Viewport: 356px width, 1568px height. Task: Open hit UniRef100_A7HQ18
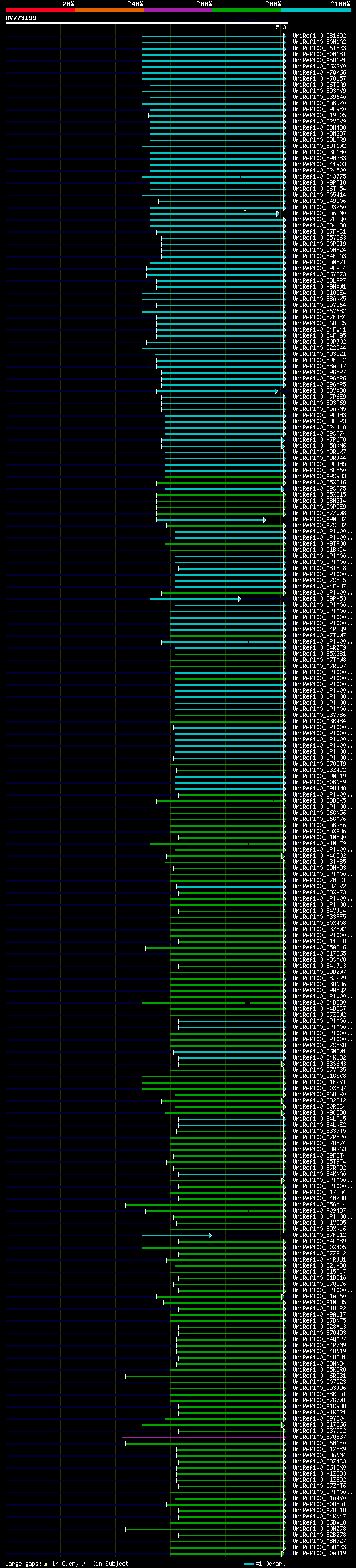[x=319, y=1510]
